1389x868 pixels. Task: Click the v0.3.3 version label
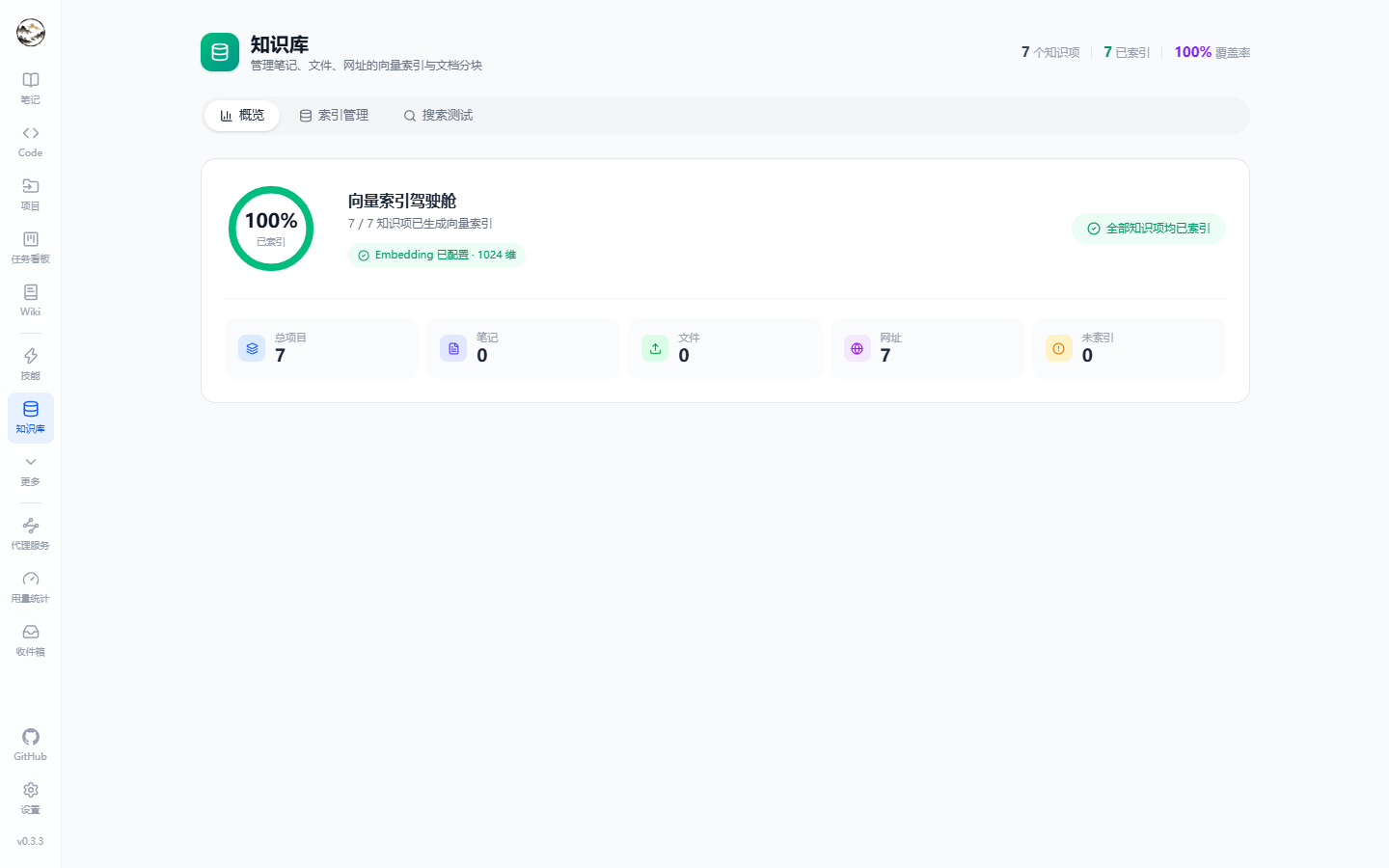[x=31, y=841]
